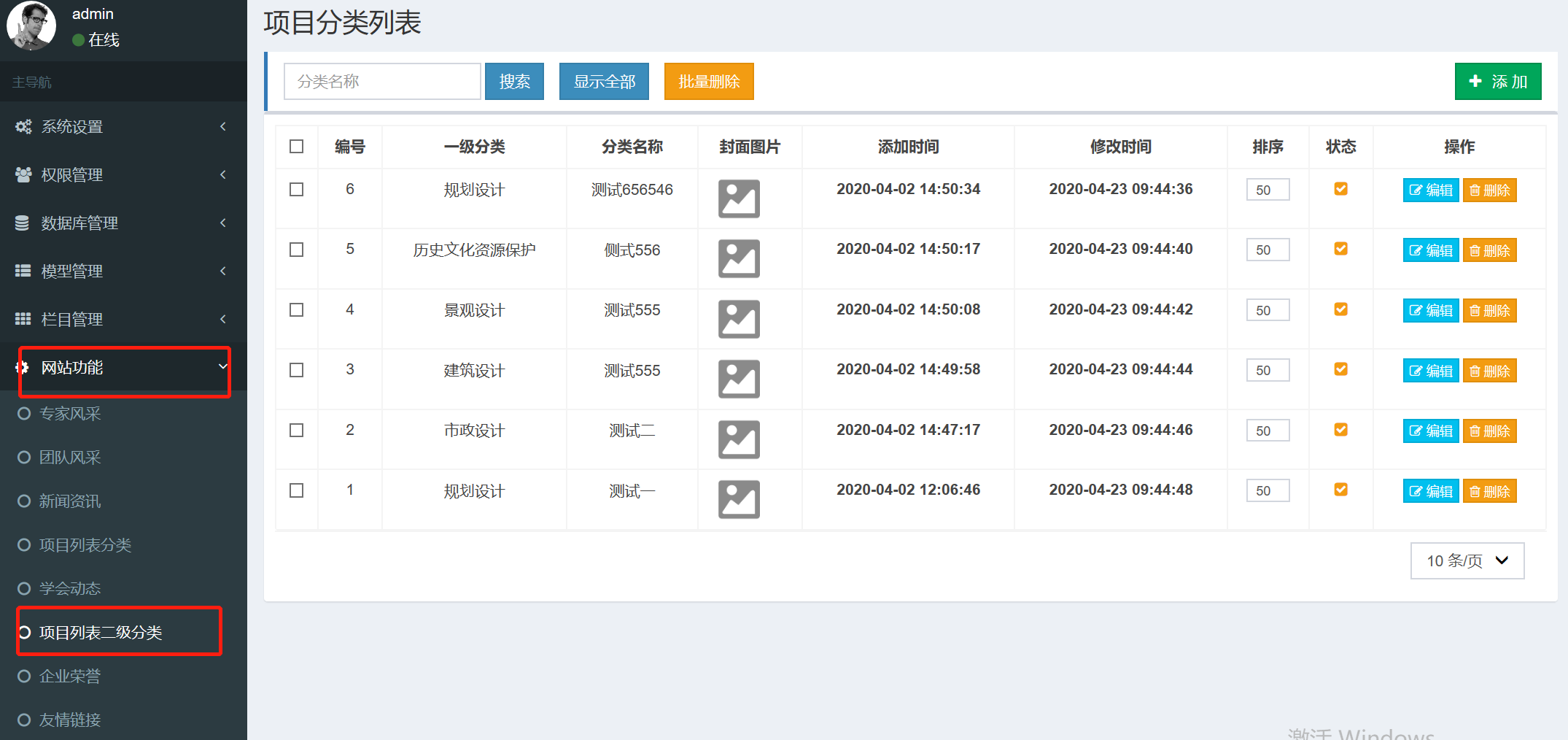Screen dimensions: 1568x740
Task: Toggle the status checkbox for 测试656546
Action: pyautogui.click(x=1340, y=189)
